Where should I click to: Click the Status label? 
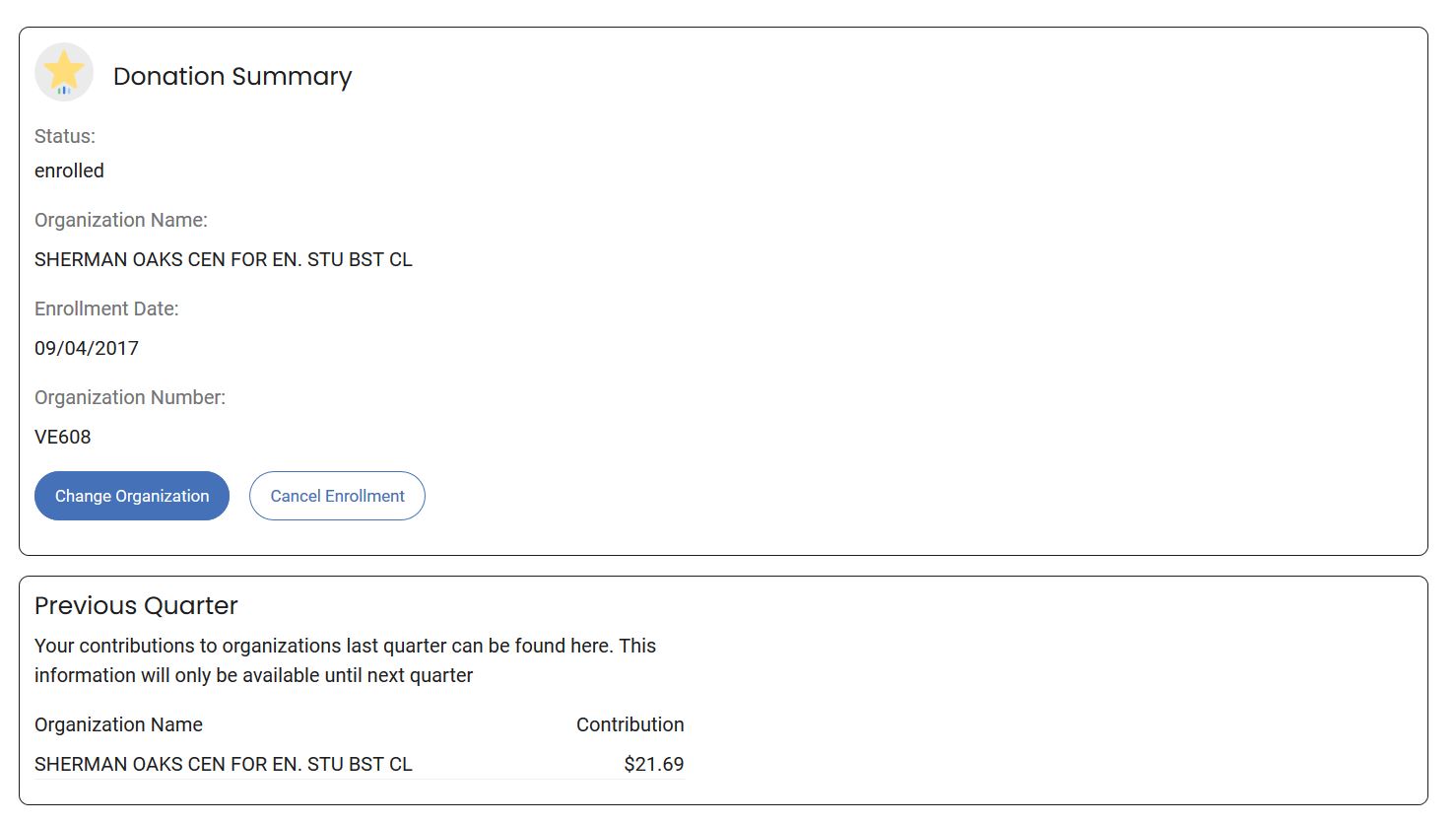65,136
